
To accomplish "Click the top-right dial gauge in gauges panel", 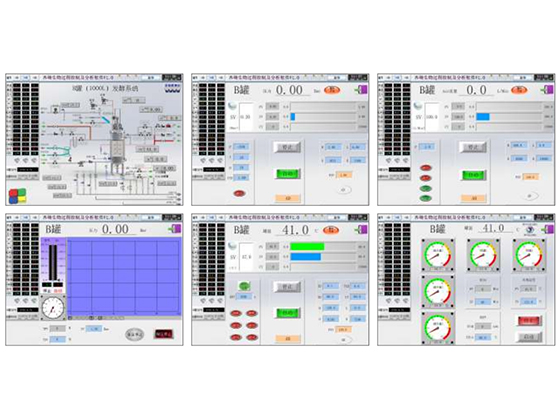I will [x=529, y=255].
